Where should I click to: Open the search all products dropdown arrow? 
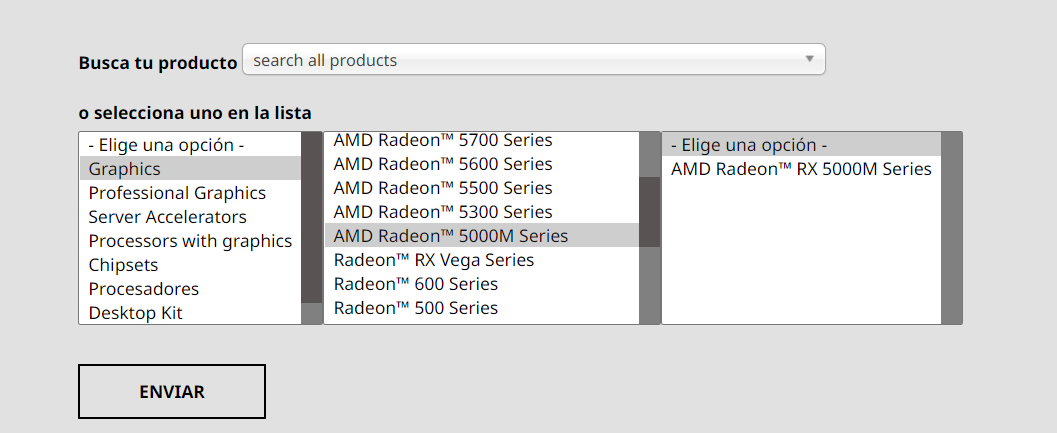click(809, 59)
